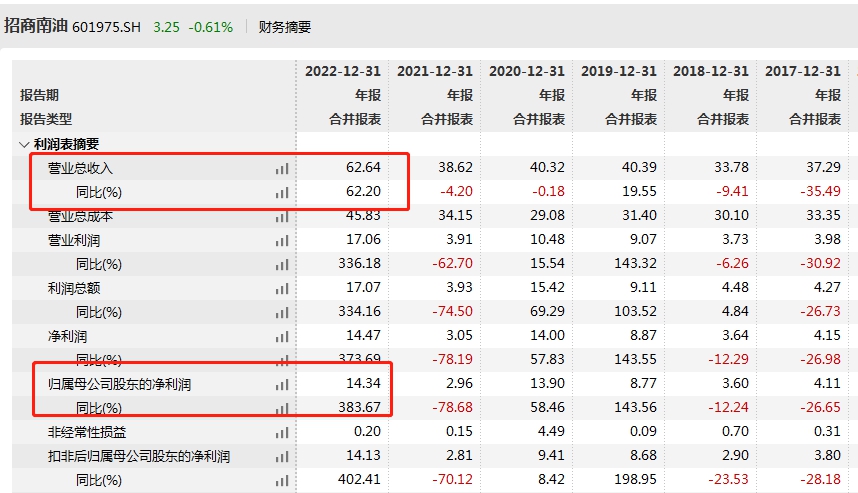
Task: Select the 2019-12-31 column header
Action: point(618,71)
